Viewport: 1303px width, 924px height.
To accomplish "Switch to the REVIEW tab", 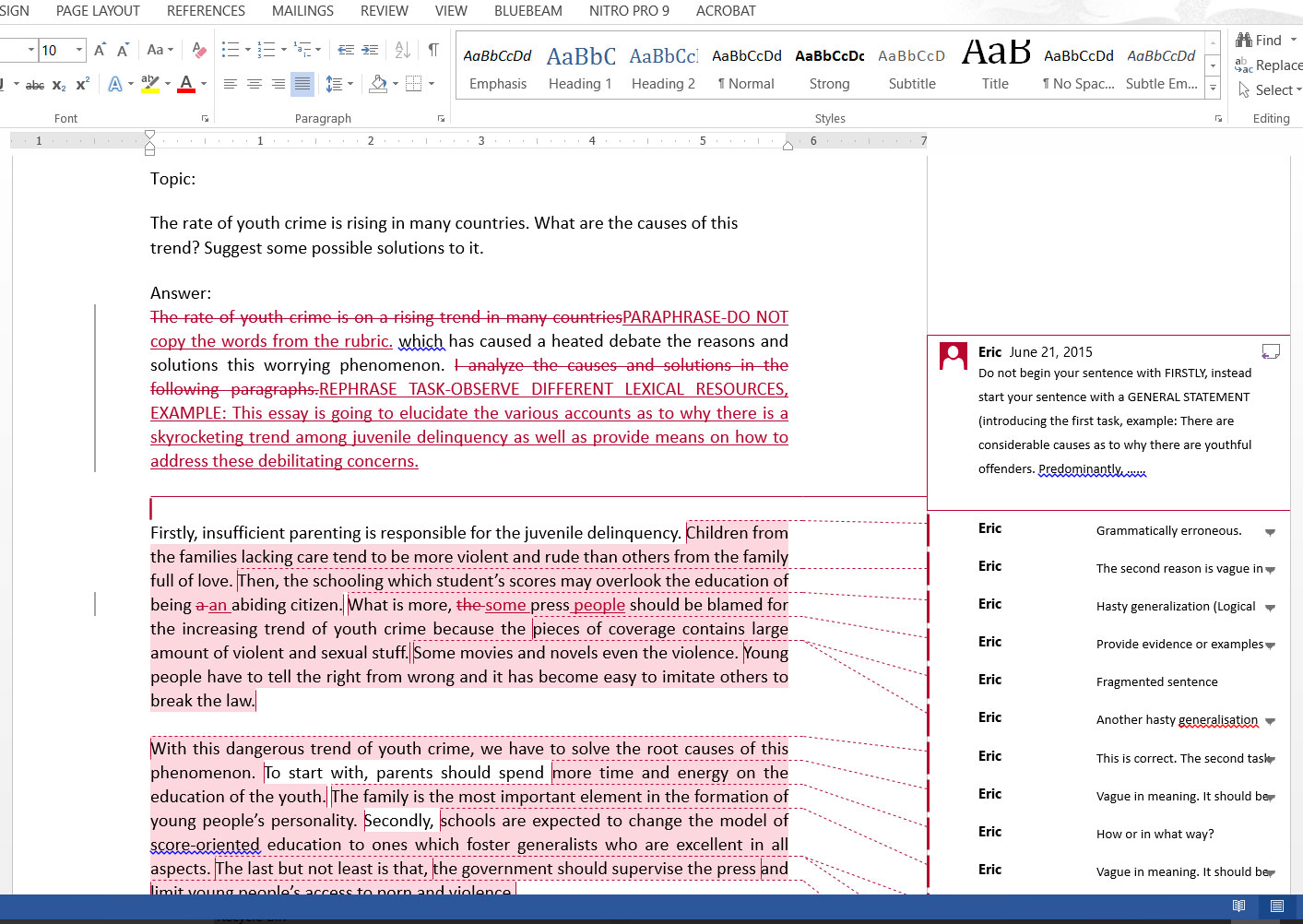I will 384,11.
